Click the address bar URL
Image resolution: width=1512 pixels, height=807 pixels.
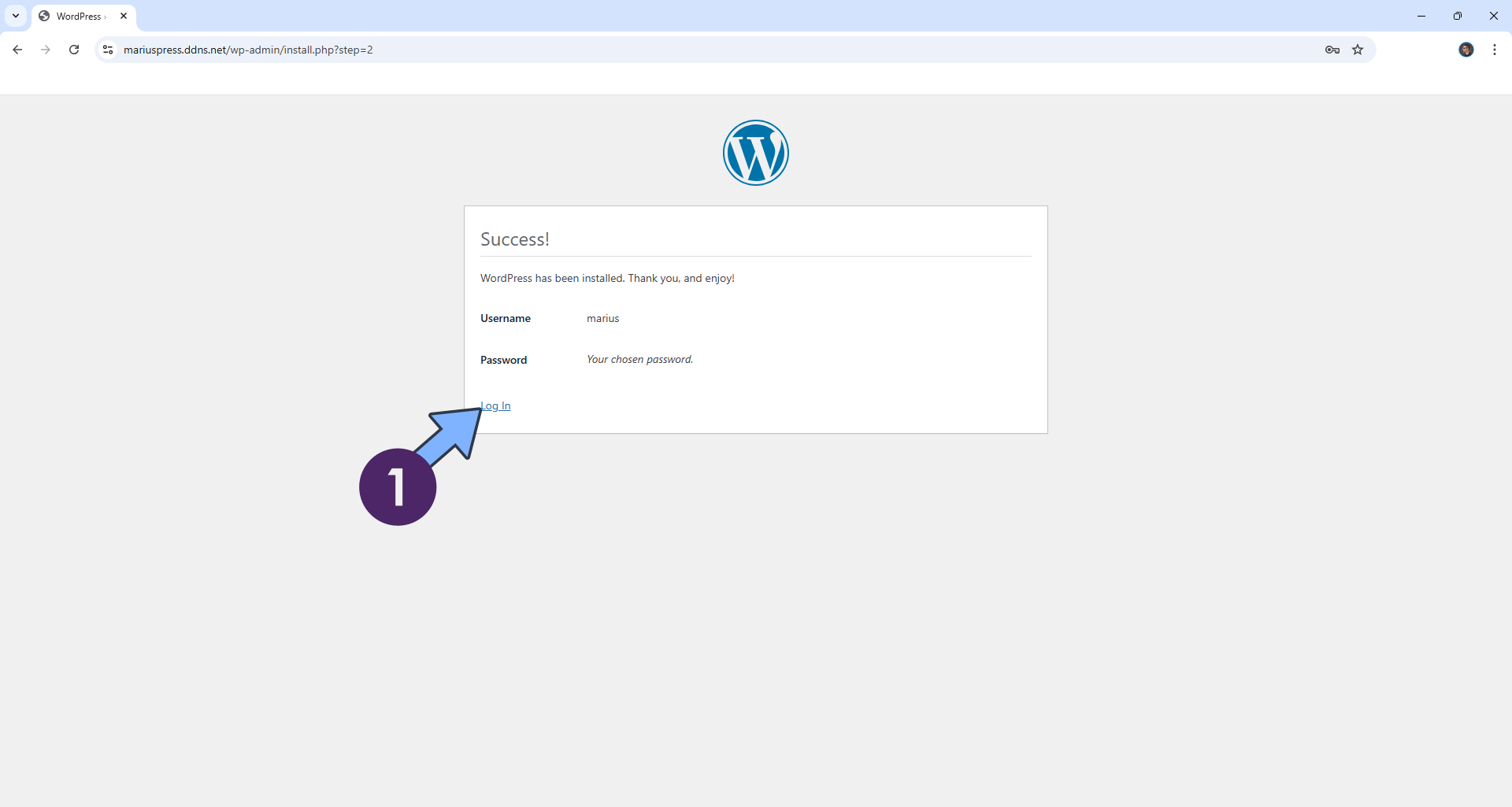(x=248, y=50)
